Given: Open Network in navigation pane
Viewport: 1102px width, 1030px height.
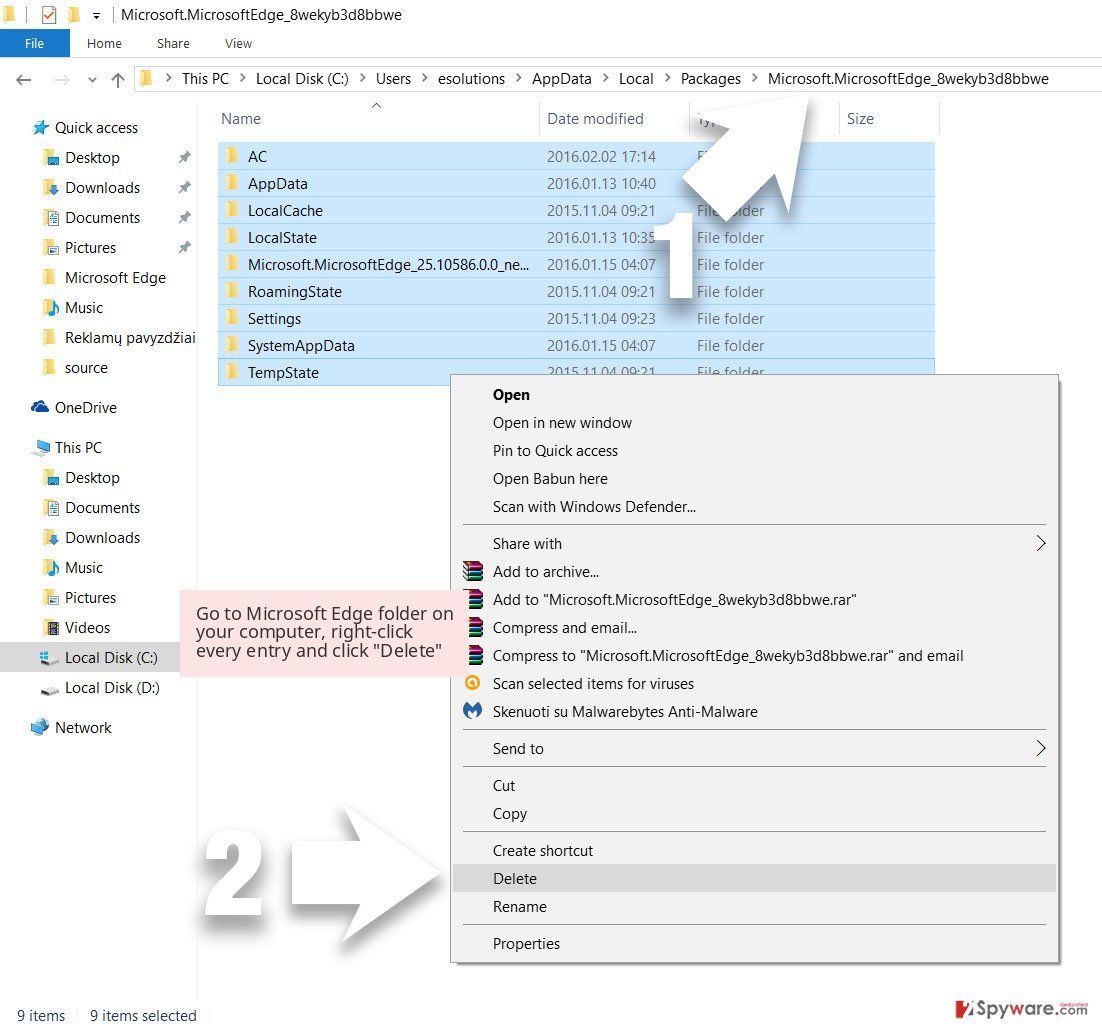Looking at the screenshot, I should click(83, 728).
